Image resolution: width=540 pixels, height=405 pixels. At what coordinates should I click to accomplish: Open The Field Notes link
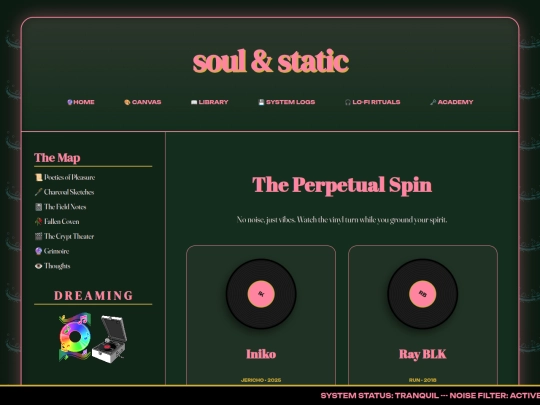click(60, 207)
